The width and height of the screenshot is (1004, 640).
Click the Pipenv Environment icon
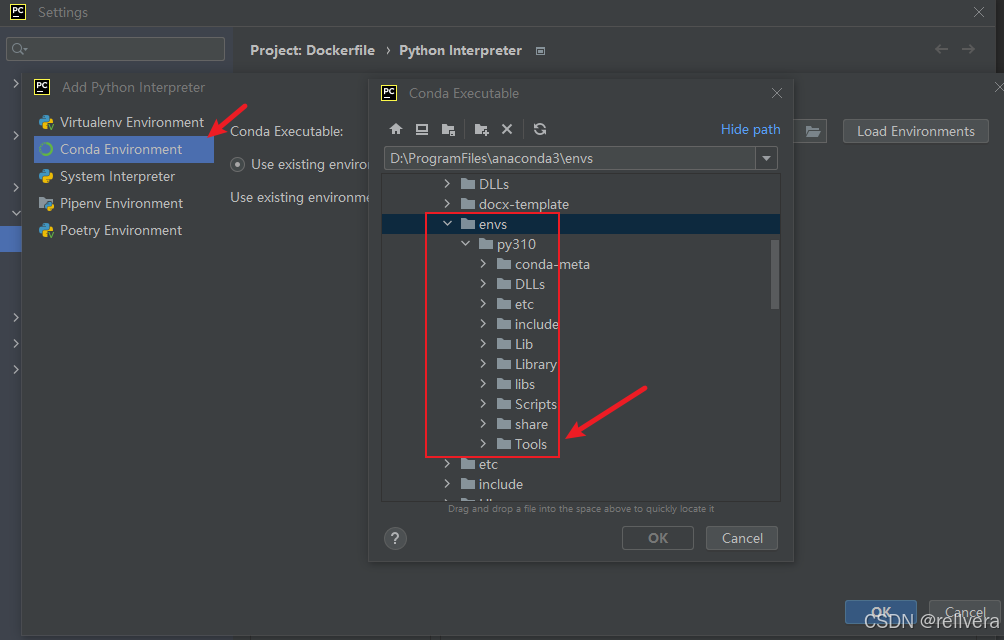46,204
